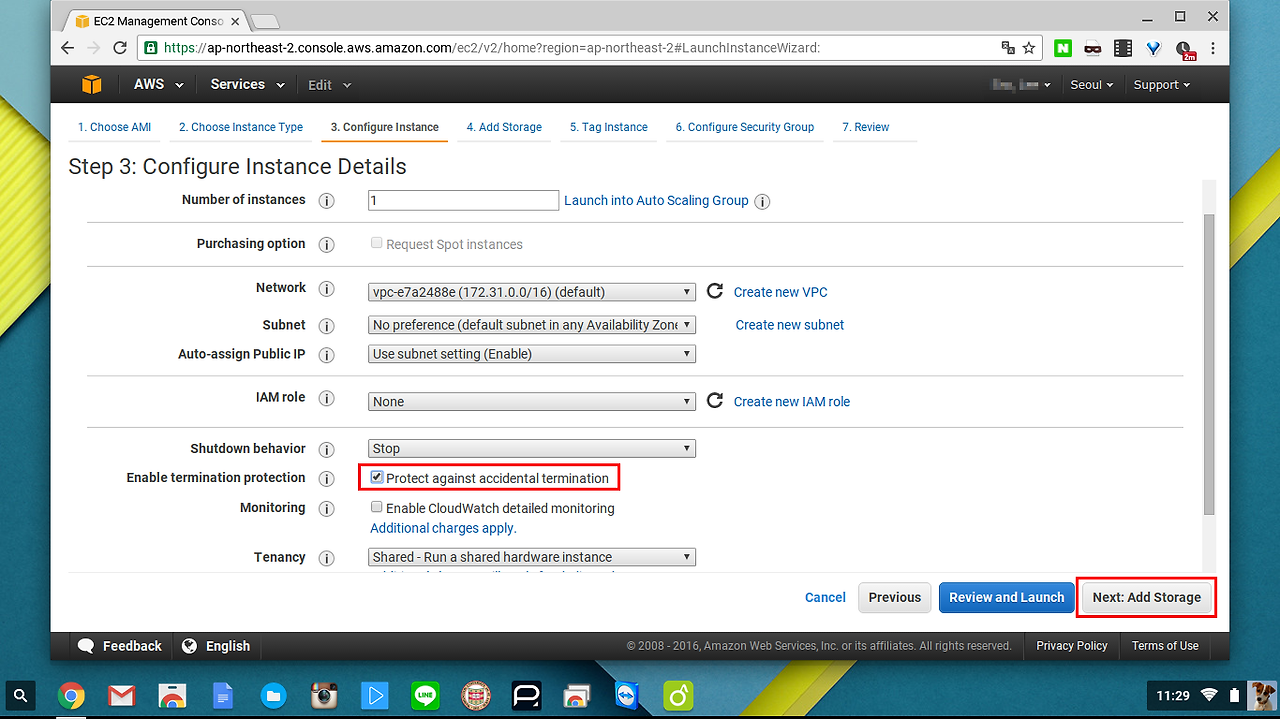Open Instagram from the shelf

pos(323,695)
